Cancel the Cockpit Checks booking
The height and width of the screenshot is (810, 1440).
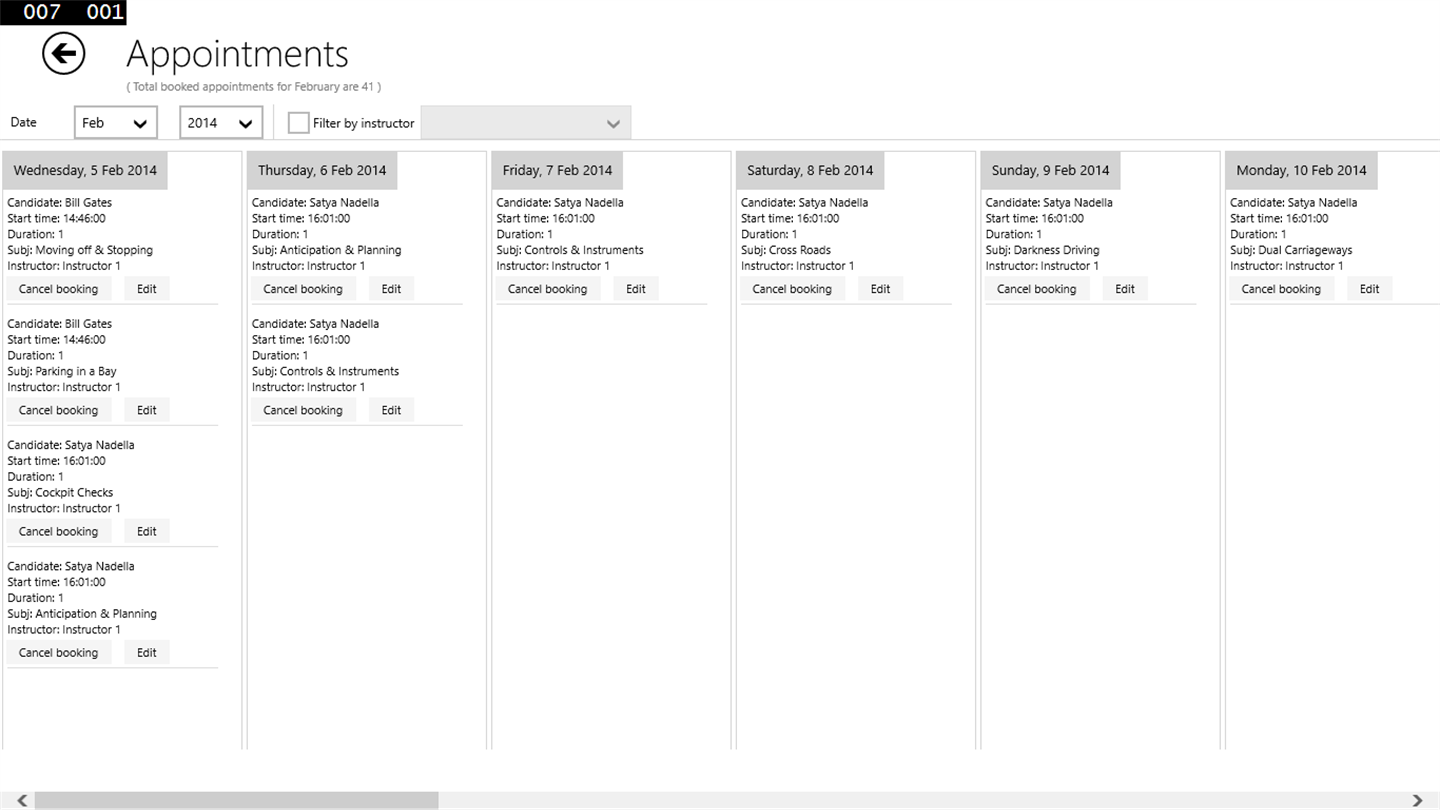[59, 531]
